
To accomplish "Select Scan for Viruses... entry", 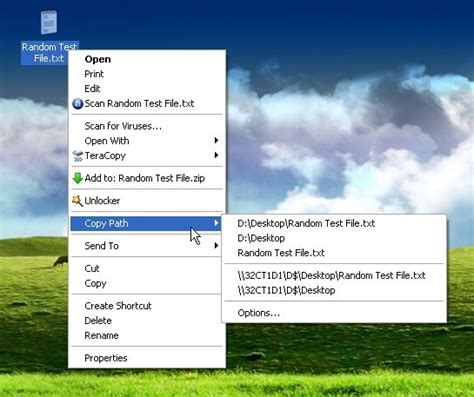I will click(147, 126).
